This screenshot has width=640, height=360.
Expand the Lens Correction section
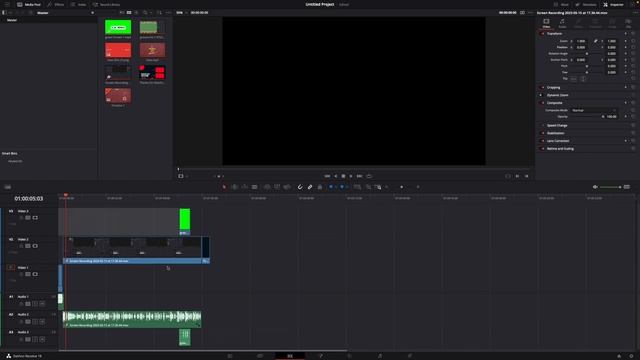[558, 141]
